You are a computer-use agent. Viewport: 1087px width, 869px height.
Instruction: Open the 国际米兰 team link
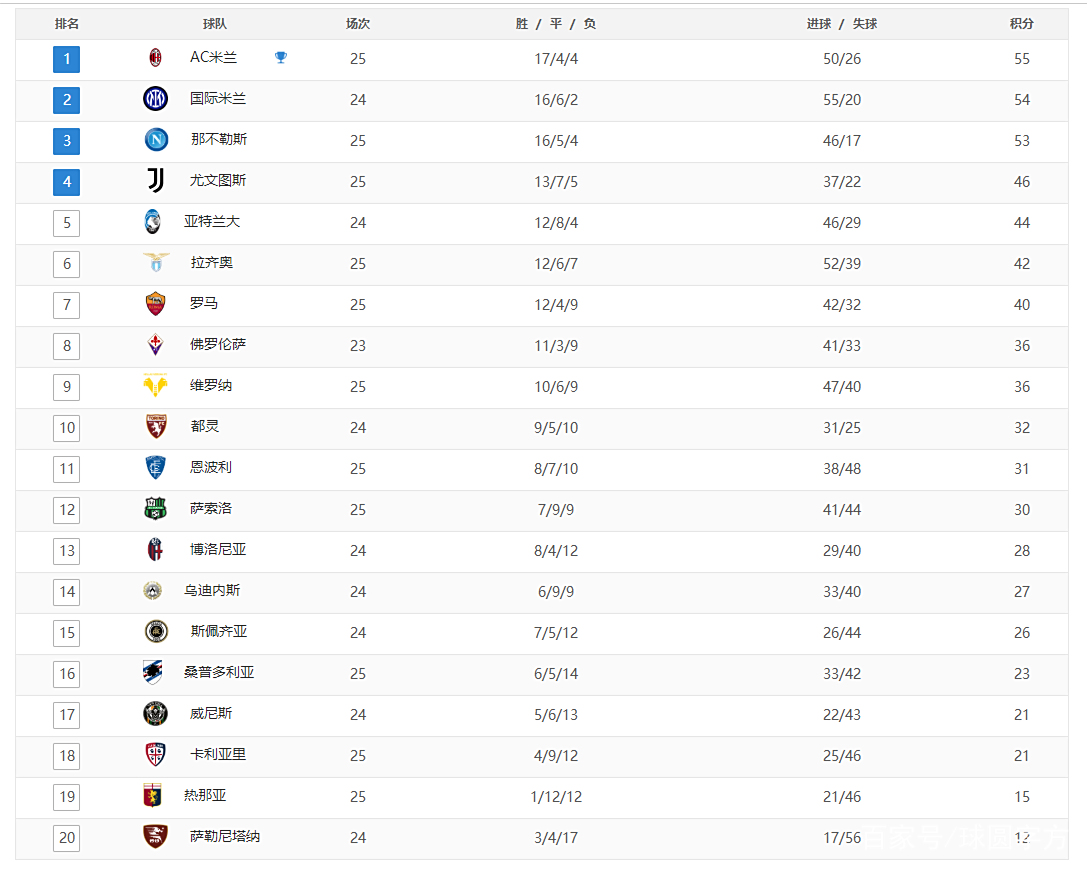218,99
